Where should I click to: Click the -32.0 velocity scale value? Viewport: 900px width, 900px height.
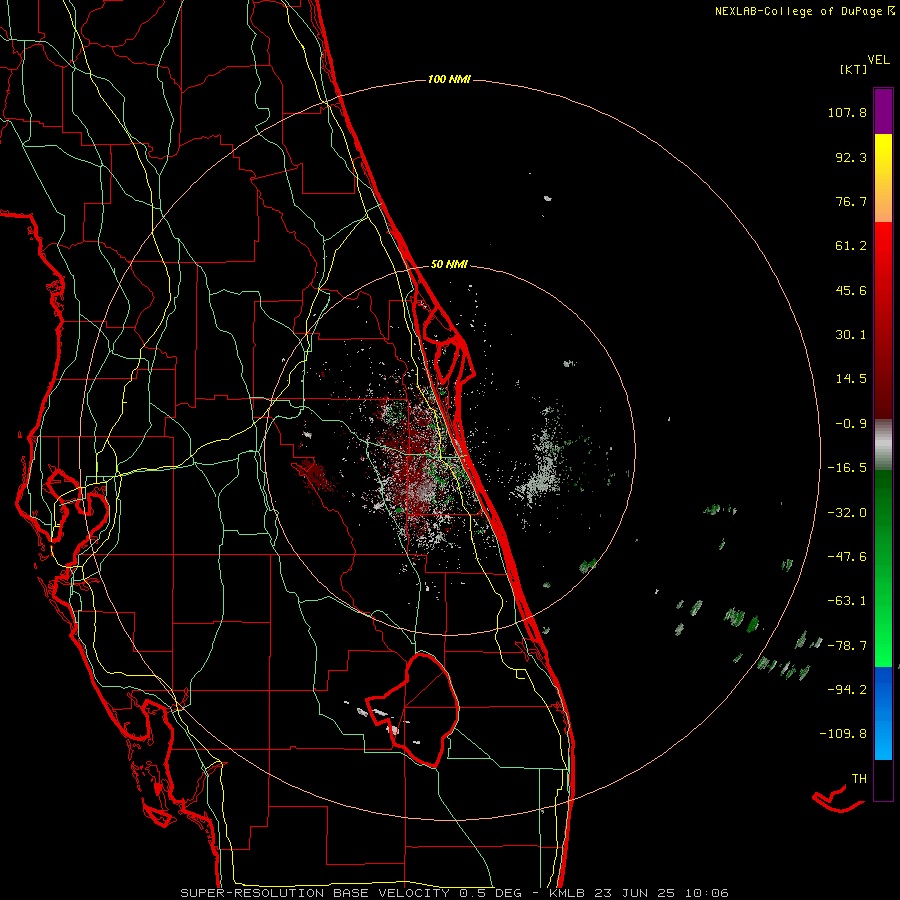(847, 513)
